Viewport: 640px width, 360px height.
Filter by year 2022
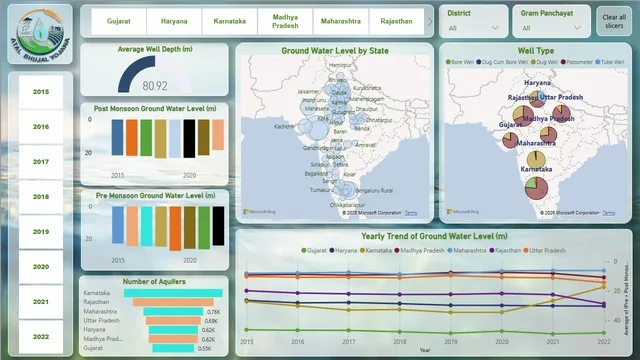tap(41, 337)
